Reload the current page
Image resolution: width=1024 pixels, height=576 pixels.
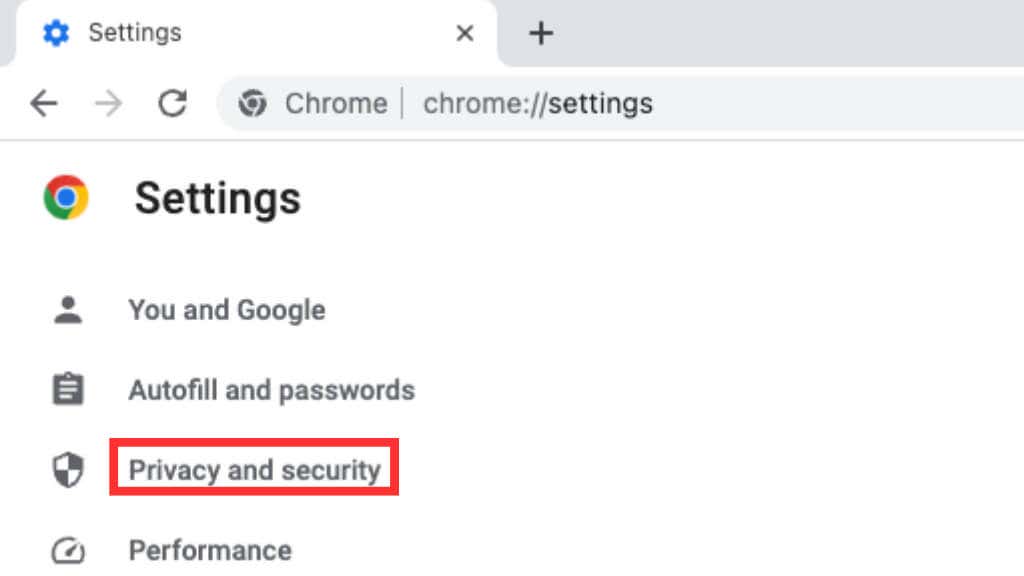174,103
